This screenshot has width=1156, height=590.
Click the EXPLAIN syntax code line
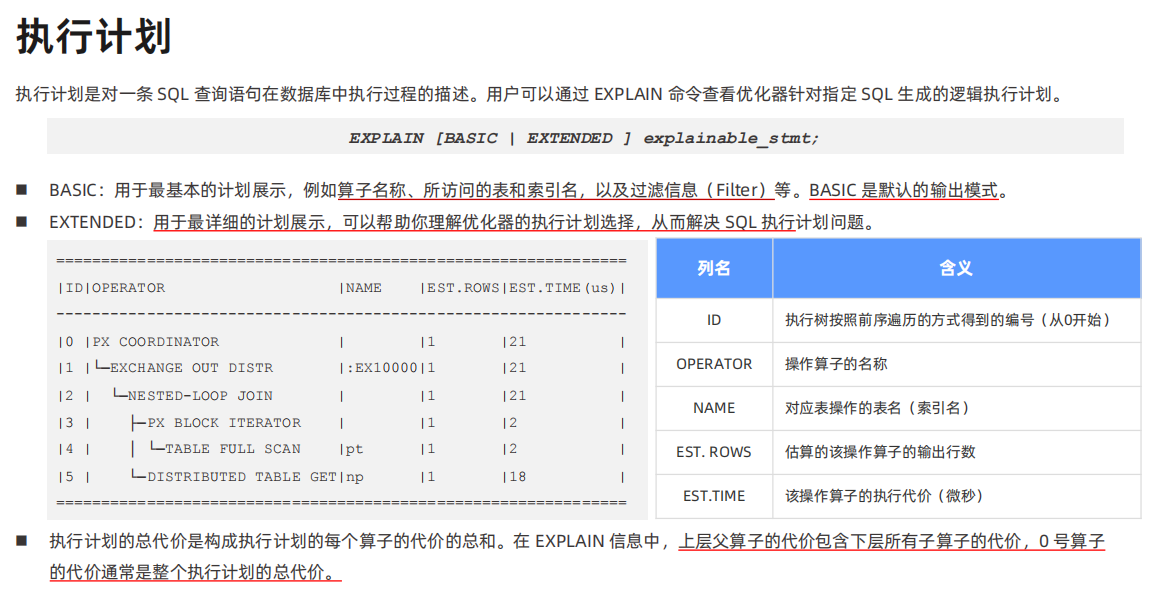584,138
